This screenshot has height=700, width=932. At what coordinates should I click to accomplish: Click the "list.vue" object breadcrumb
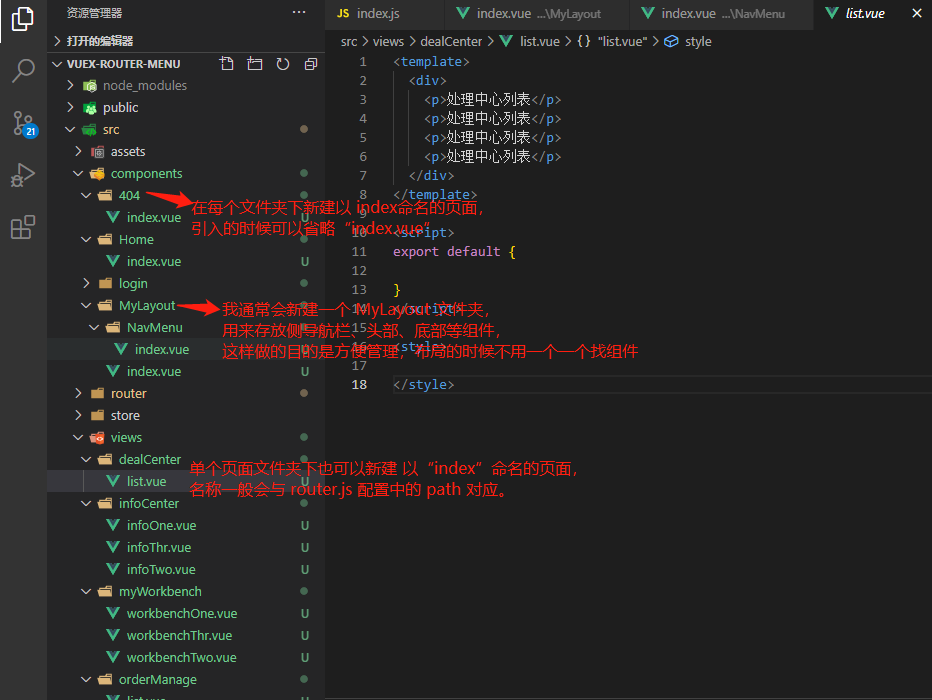[x=612, y=42]
